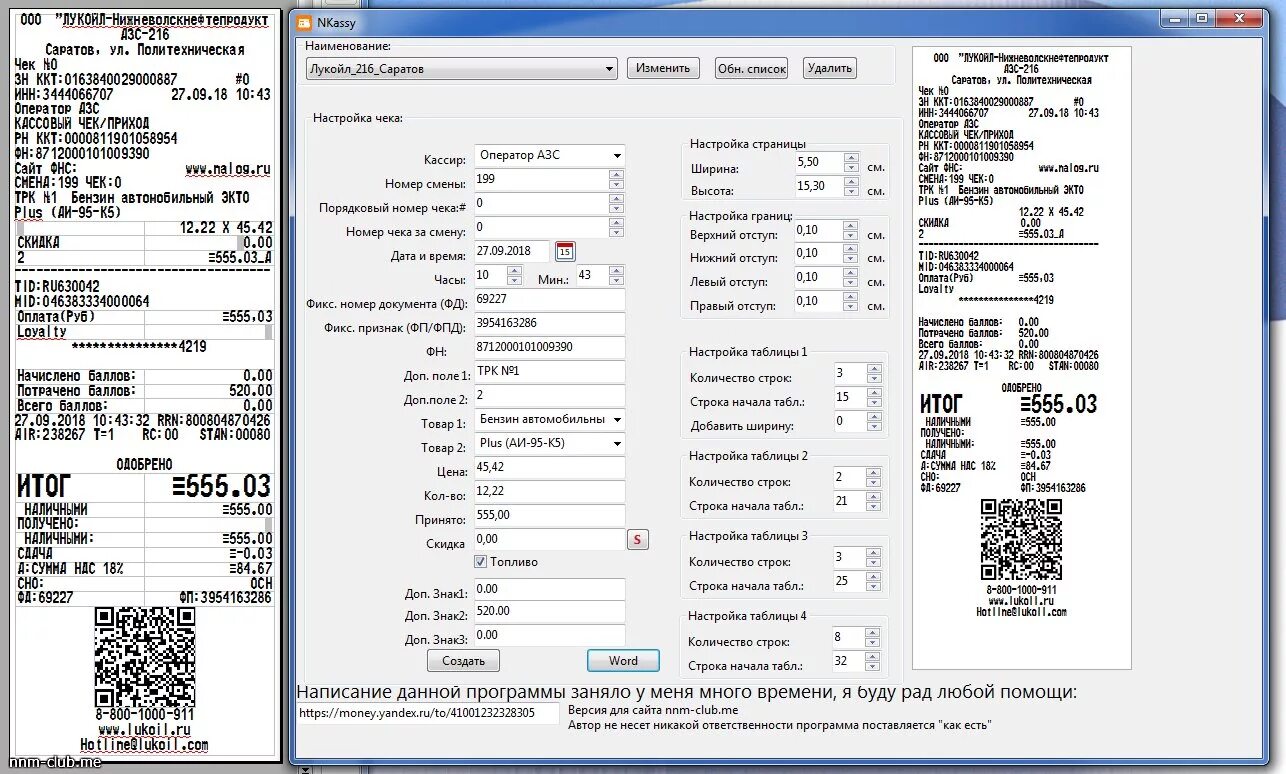Click the Мин. spinner arrows
Viewport: 1286px width, 774px height.
(x=616, y=276)
